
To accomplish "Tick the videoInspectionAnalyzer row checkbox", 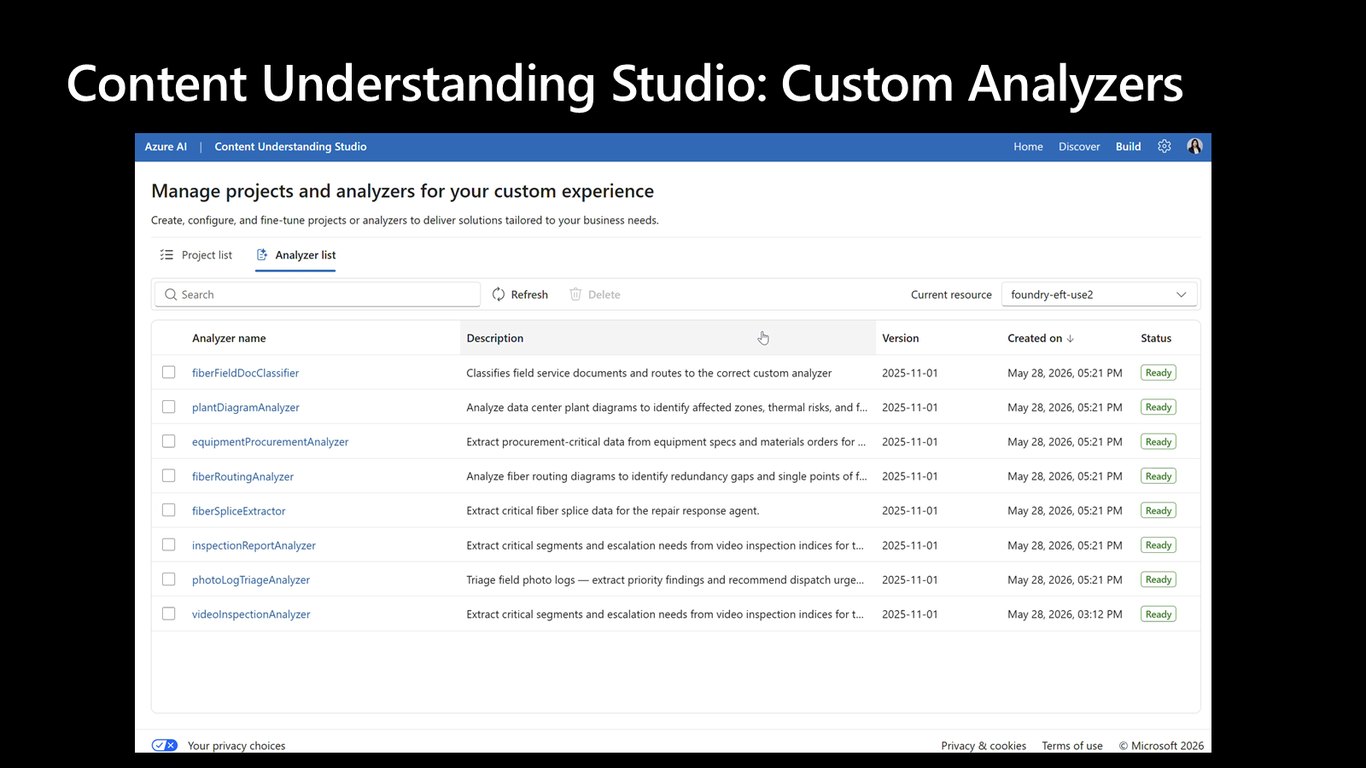I will click(x=168, y=614).
